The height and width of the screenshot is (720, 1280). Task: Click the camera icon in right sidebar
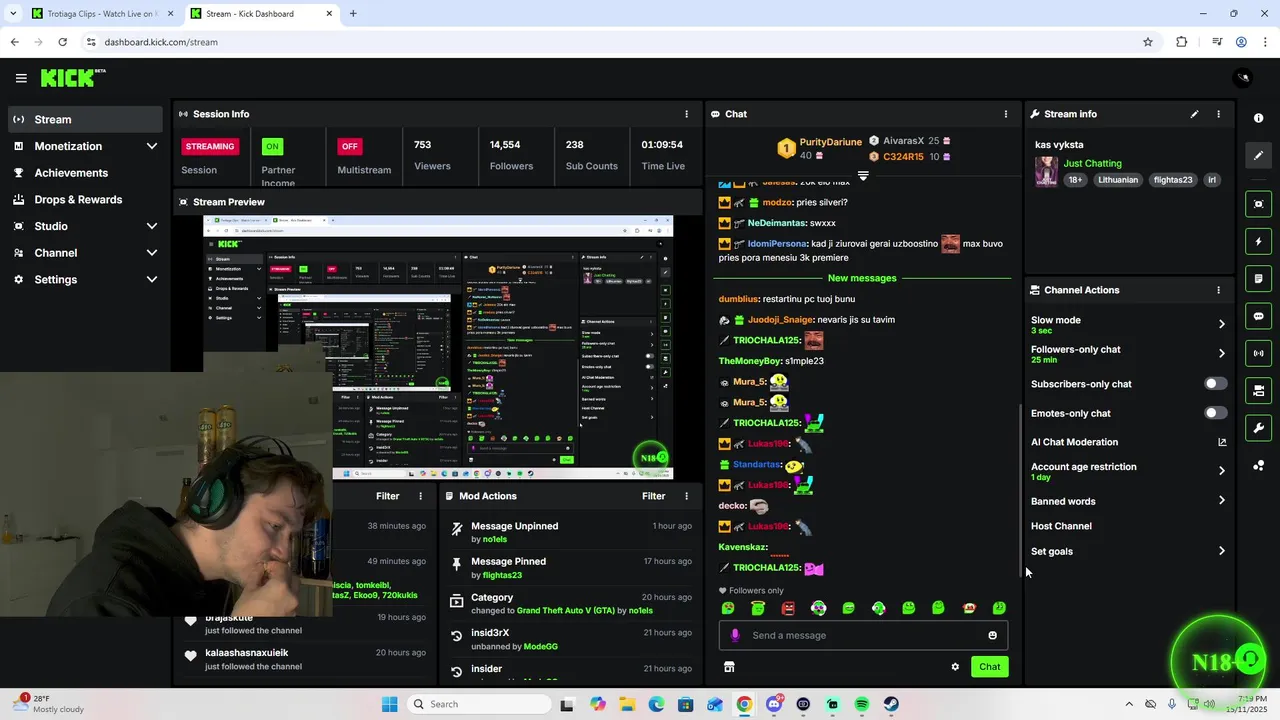(x=1258, y=390)
